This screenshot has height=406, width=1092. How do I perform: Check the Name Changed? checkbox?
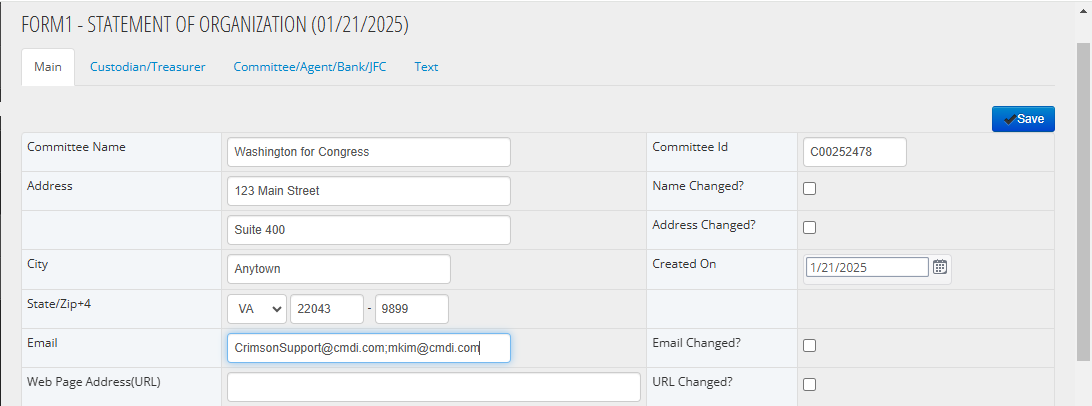(809, 188)
